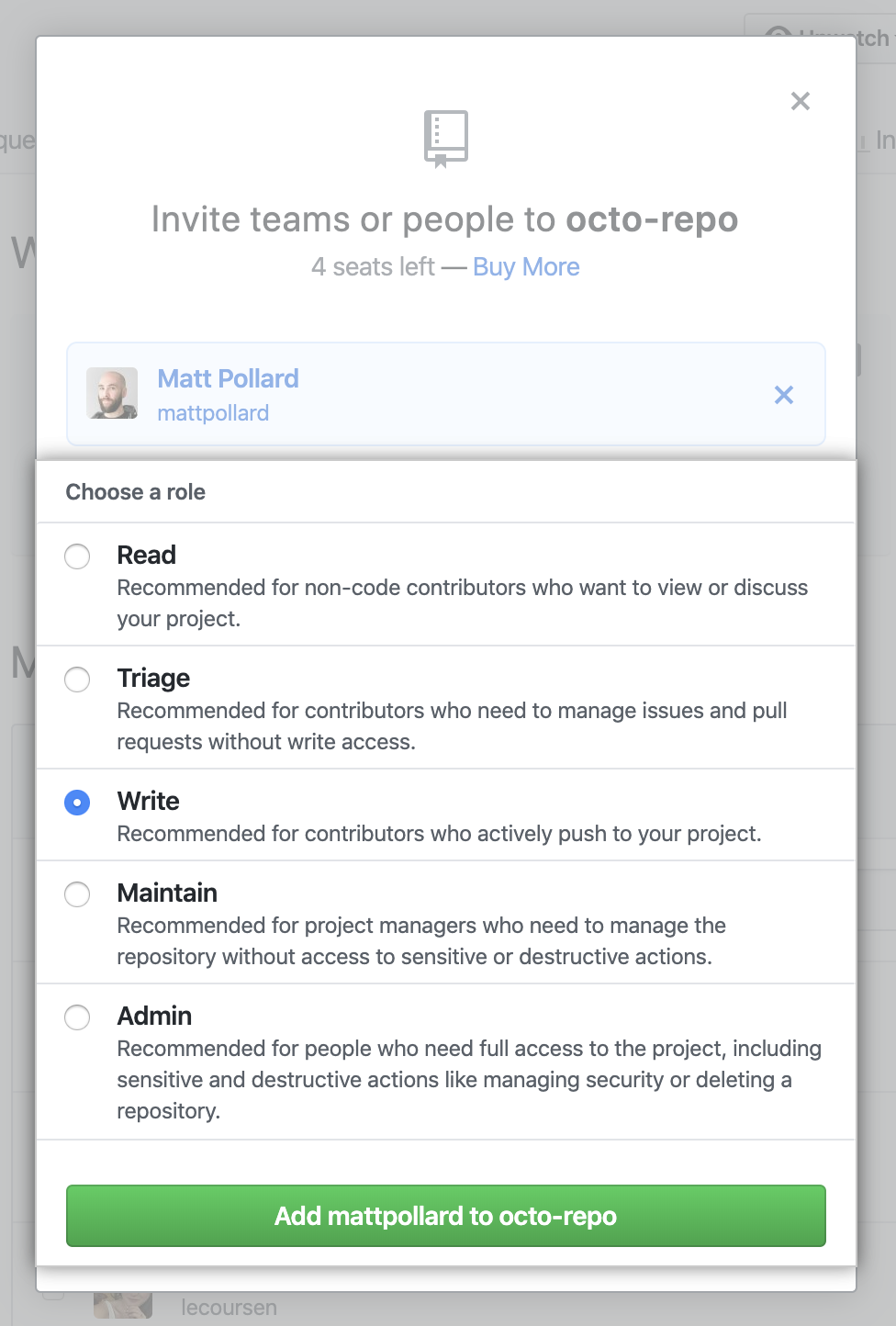Click the Read role label
This screenshot has width=896, height=1326.
(x=147, y=556)
